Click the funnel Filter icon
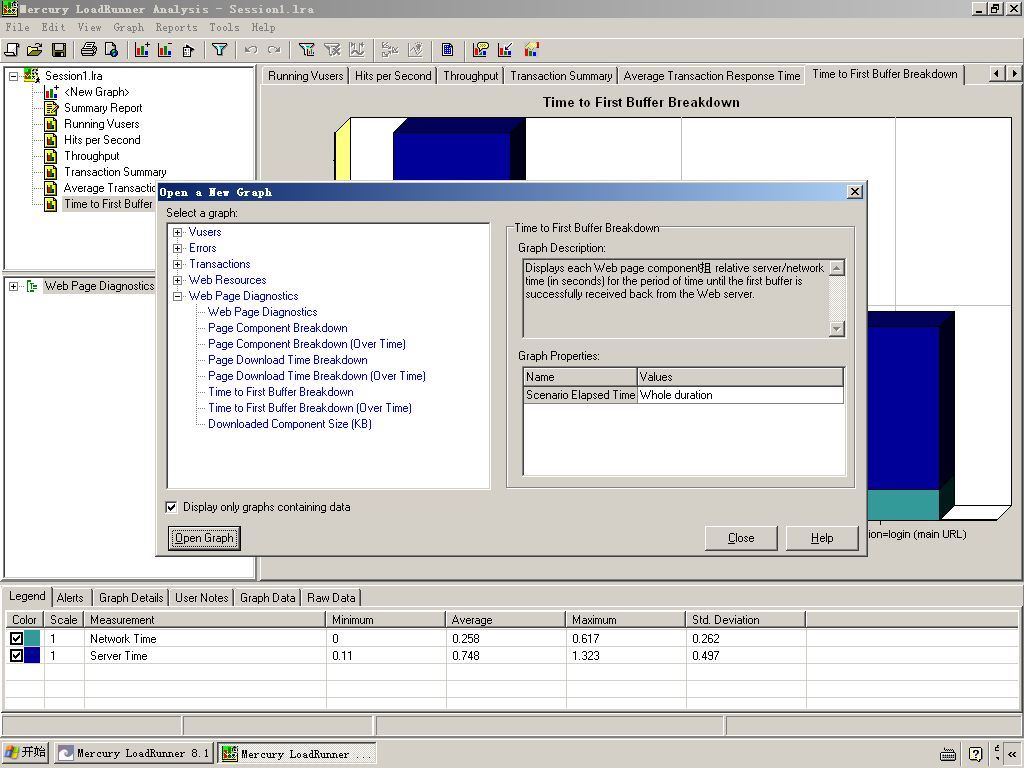 (x=219, y=50)
